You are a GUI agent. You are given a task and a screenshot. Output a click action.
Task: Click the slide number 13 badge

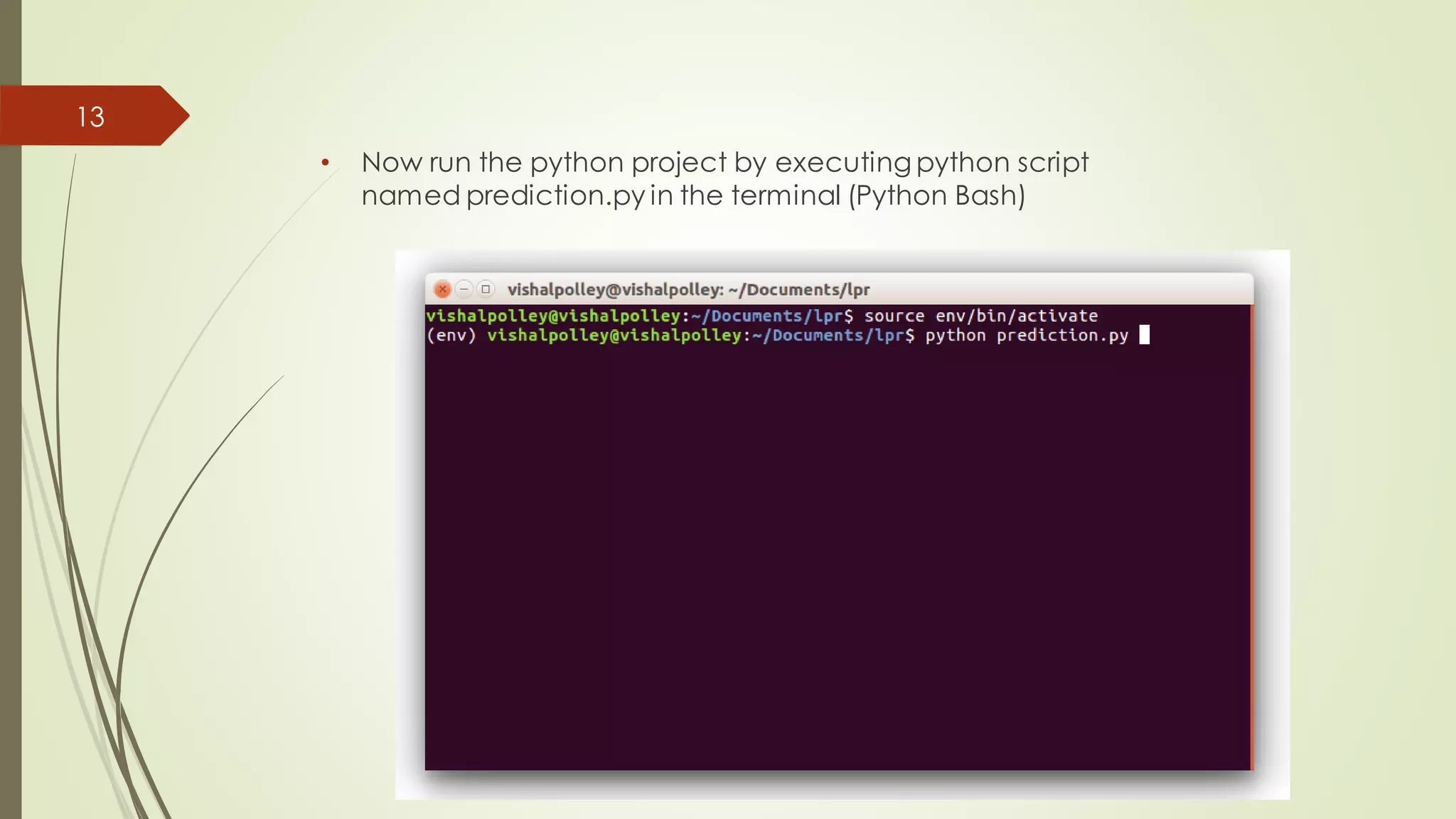click(91, 117)
